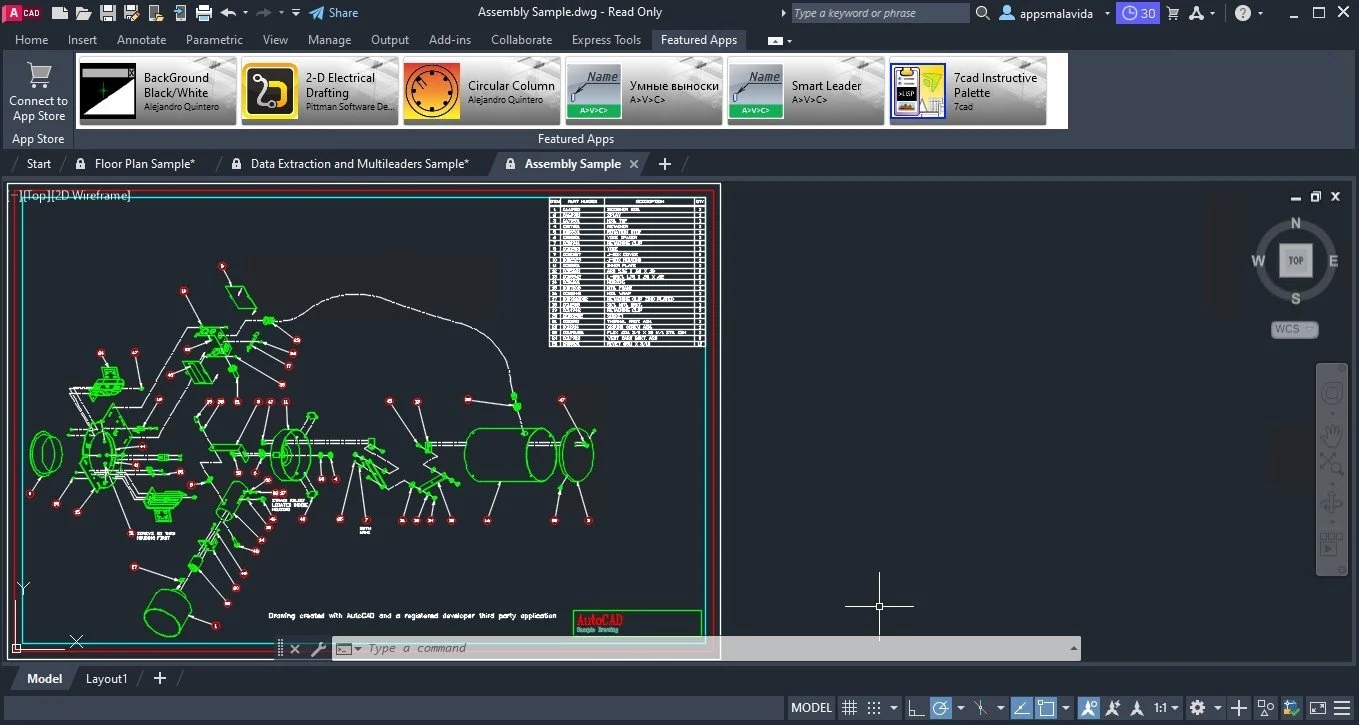
Task: Open the appsmalavida account menu
Action: 1054,13
